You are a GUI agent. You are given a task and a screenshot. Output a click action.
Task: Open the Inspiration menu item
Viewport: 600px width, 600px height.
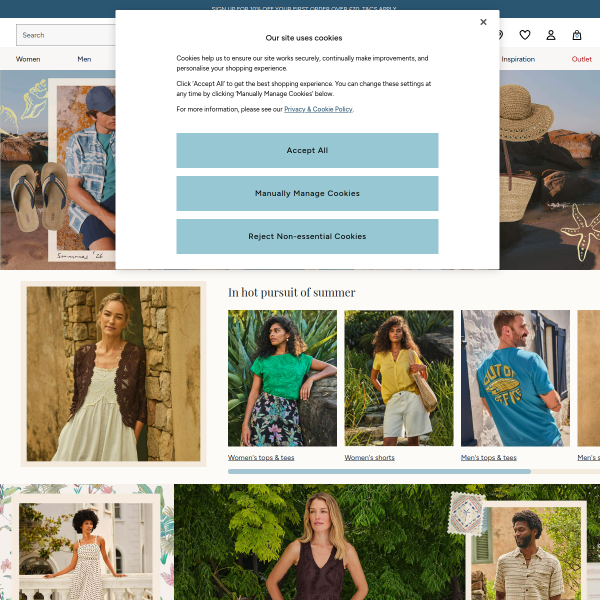[x=518, y=59]
